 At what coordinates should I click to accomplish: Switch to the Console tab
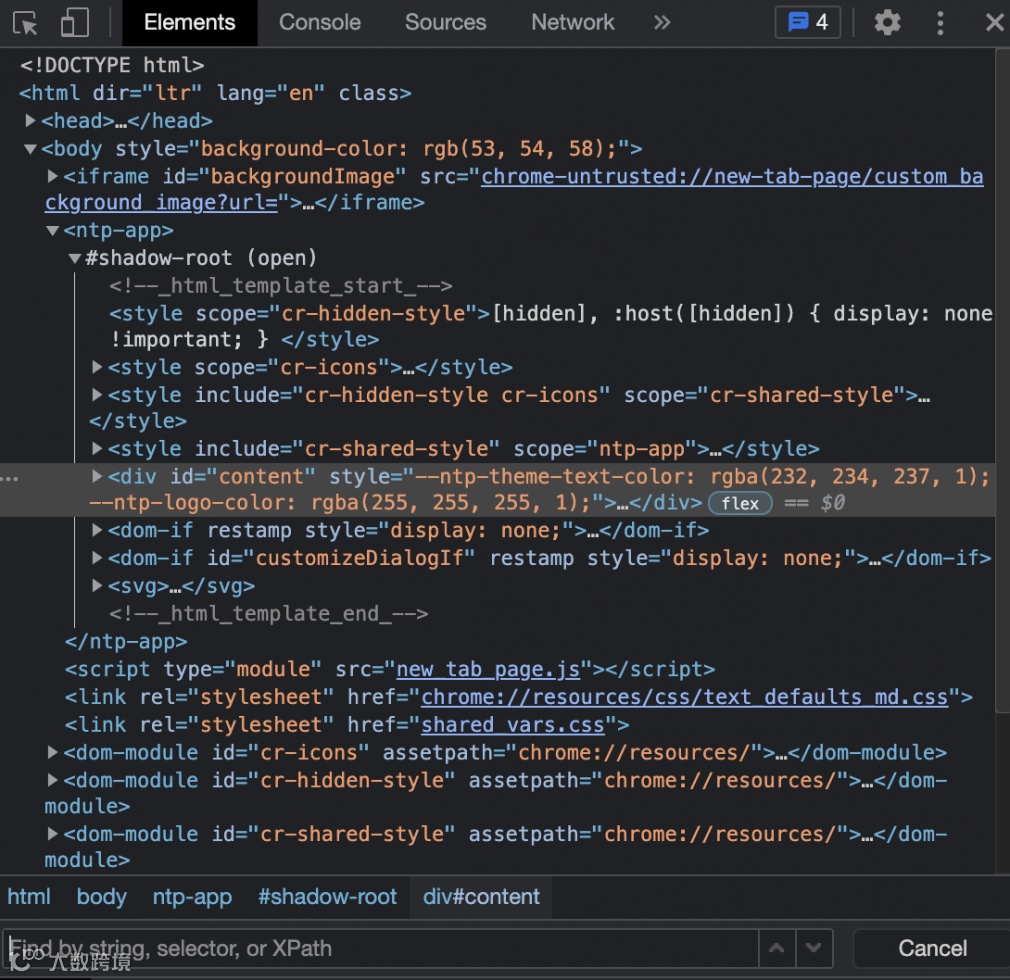point(319,23)
